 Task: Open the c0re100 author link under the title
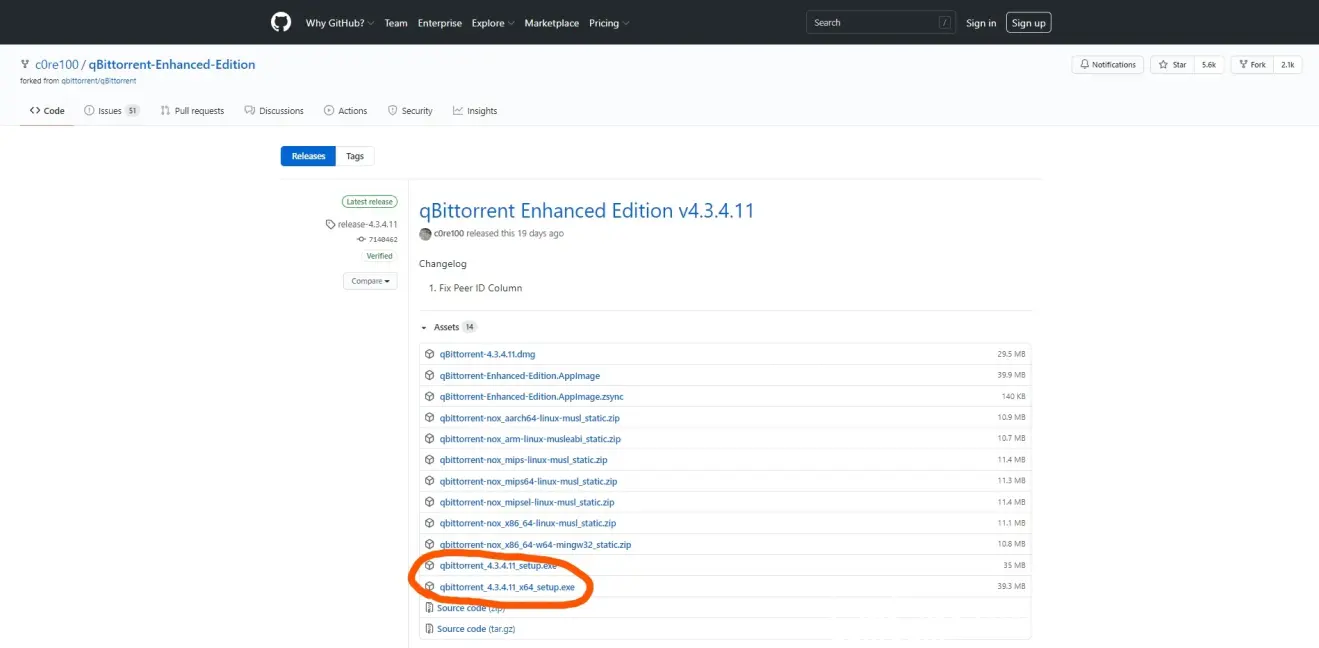(449, 233)
